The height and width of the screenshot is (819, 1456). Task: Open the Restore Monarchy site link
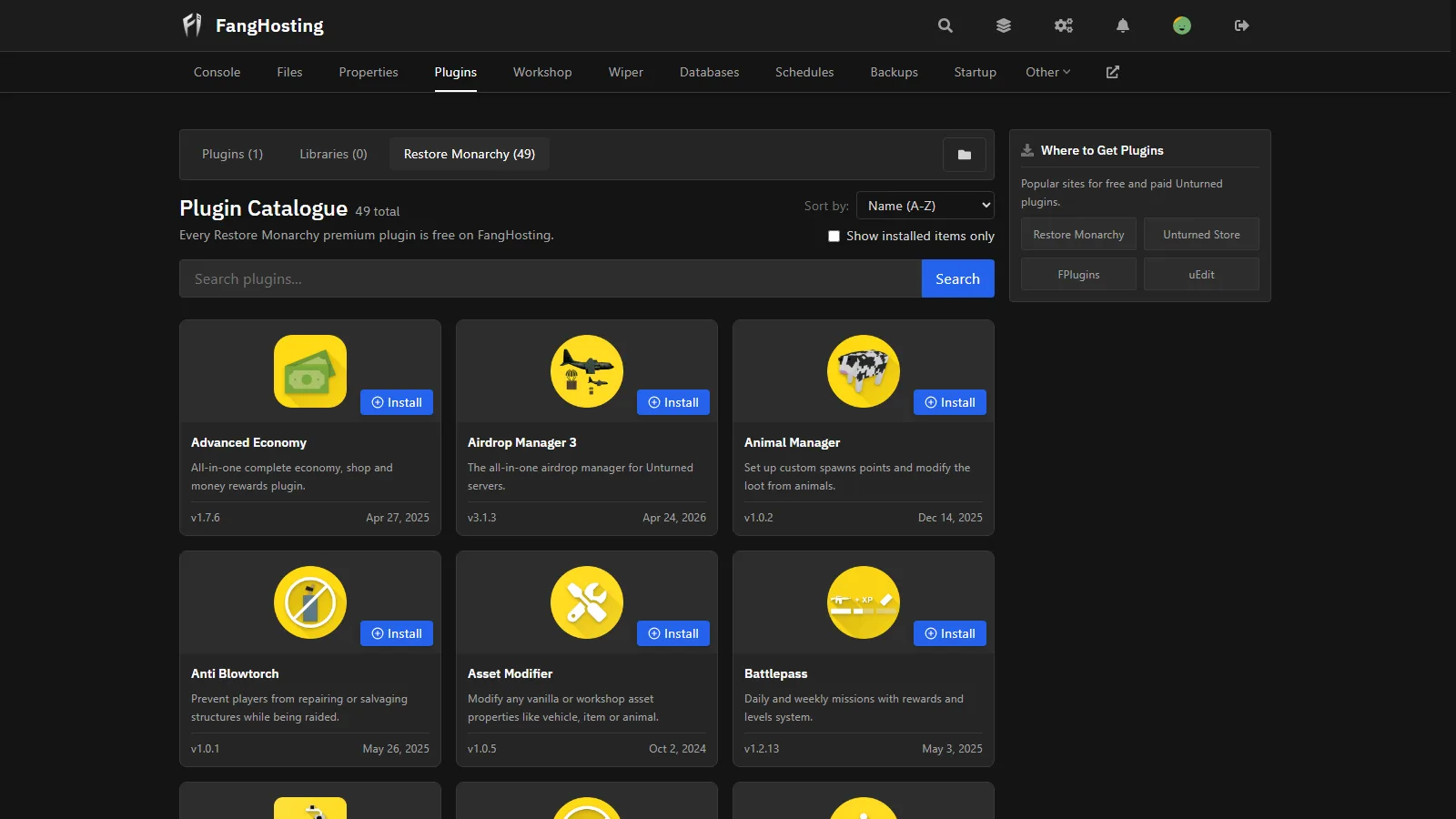click(x=1078, y=234)
